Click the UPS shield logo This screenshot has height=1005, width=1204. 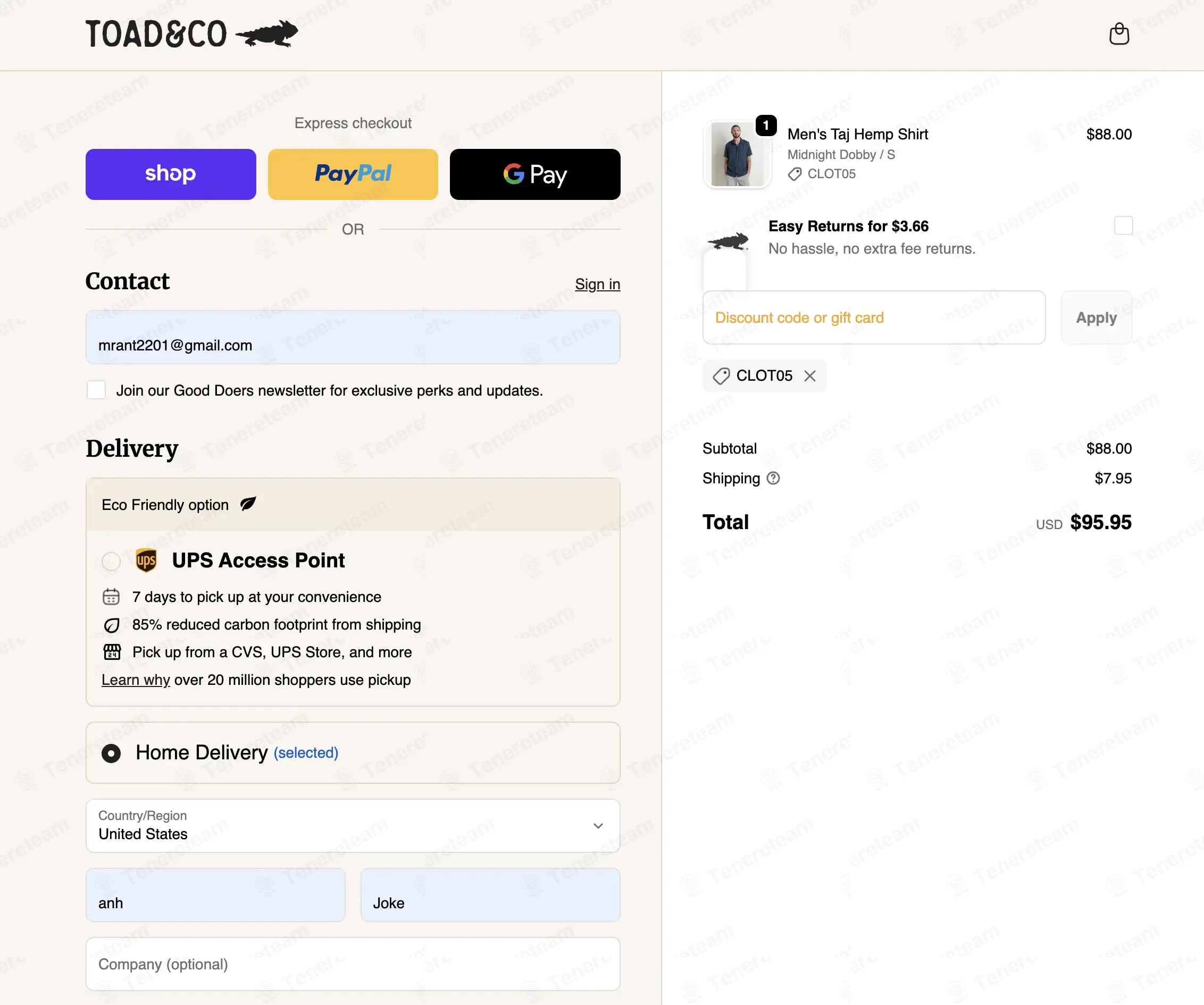146,560
